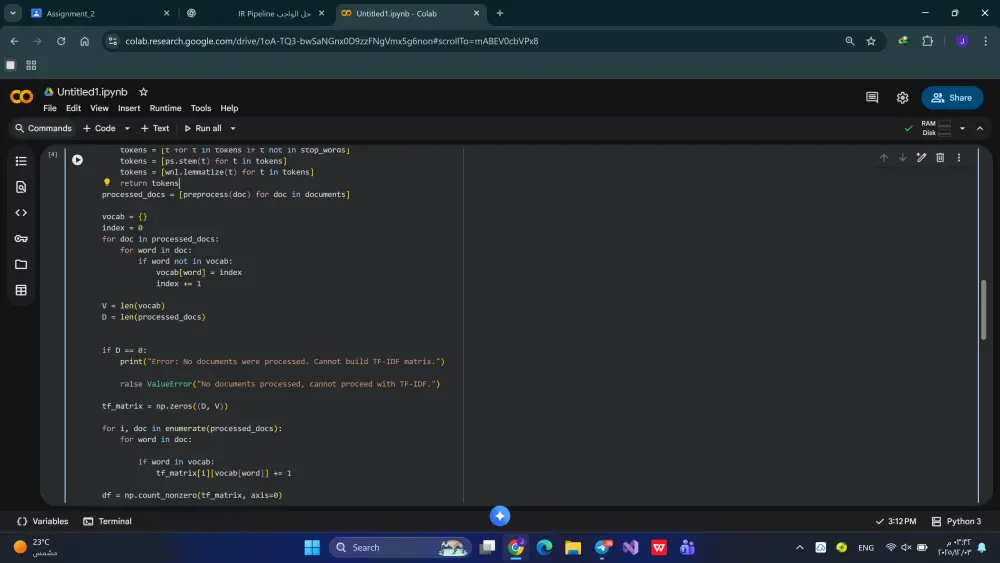Open the Runtime menu
The width and height of the screenshot is (1000, 563).
165,108
